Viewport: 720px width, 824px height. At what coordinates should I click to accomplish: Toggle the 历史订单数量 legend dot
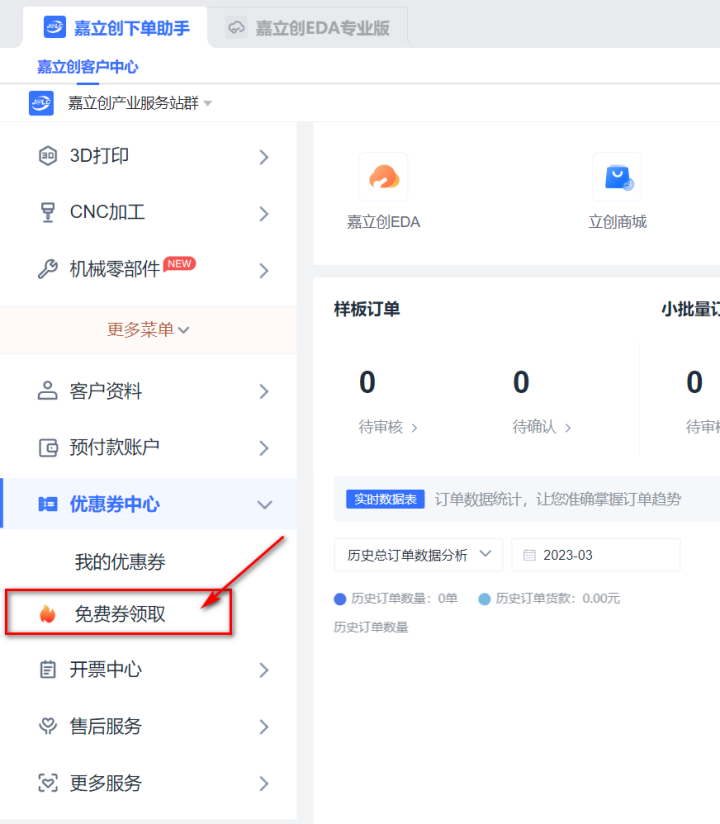[x=340, y=599]
